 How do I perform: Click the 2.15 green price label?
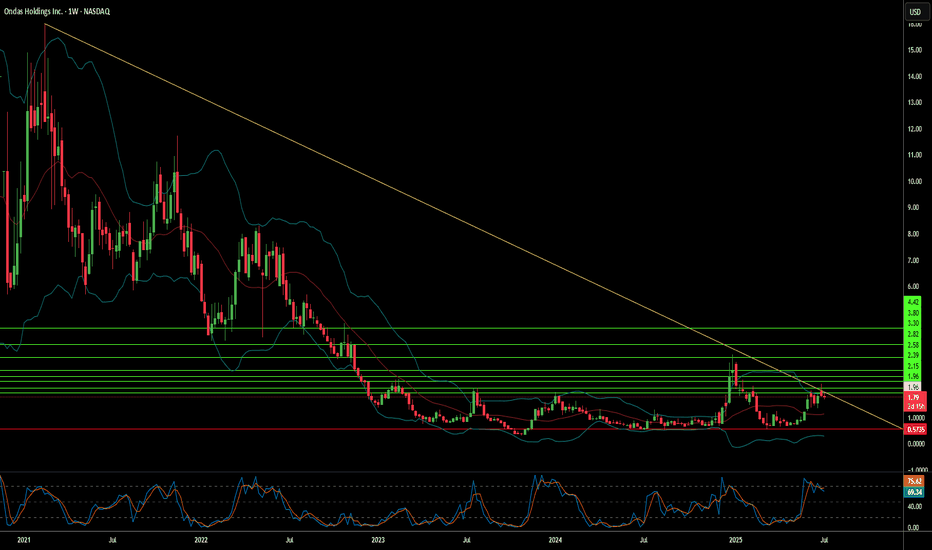[x=914, y=366]
